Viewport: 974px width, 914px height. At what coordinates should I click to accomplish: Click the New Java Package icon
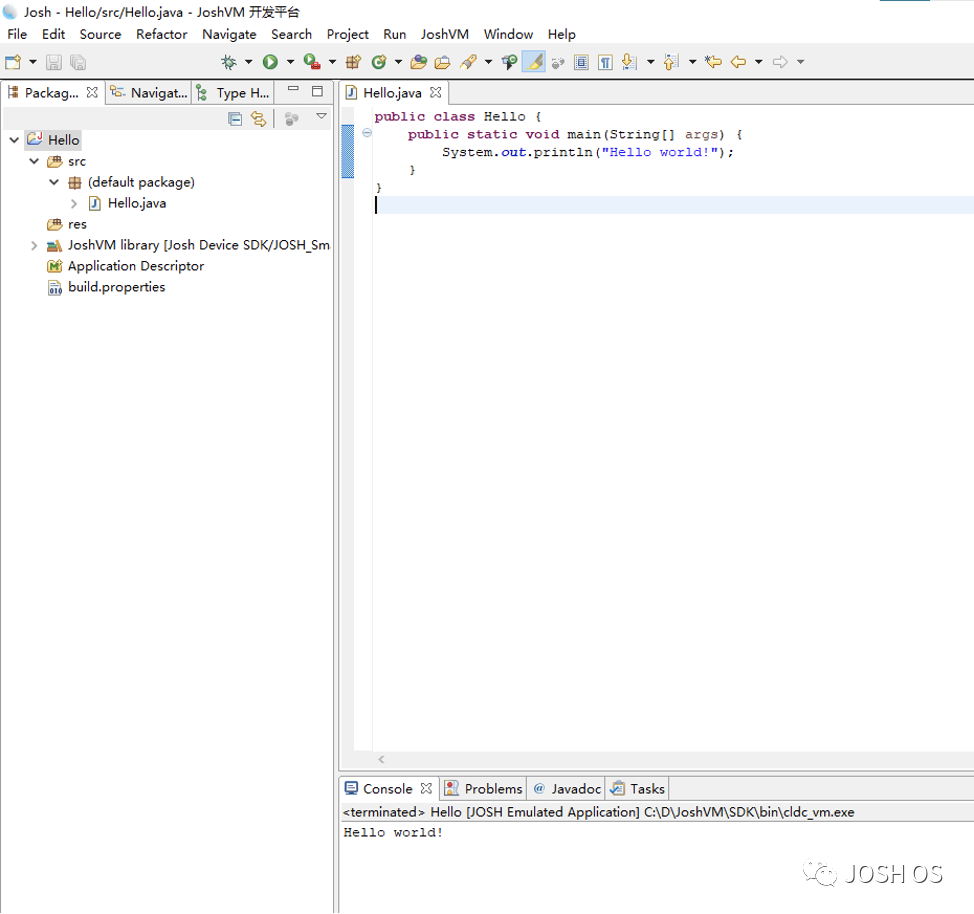click(353, 62)
